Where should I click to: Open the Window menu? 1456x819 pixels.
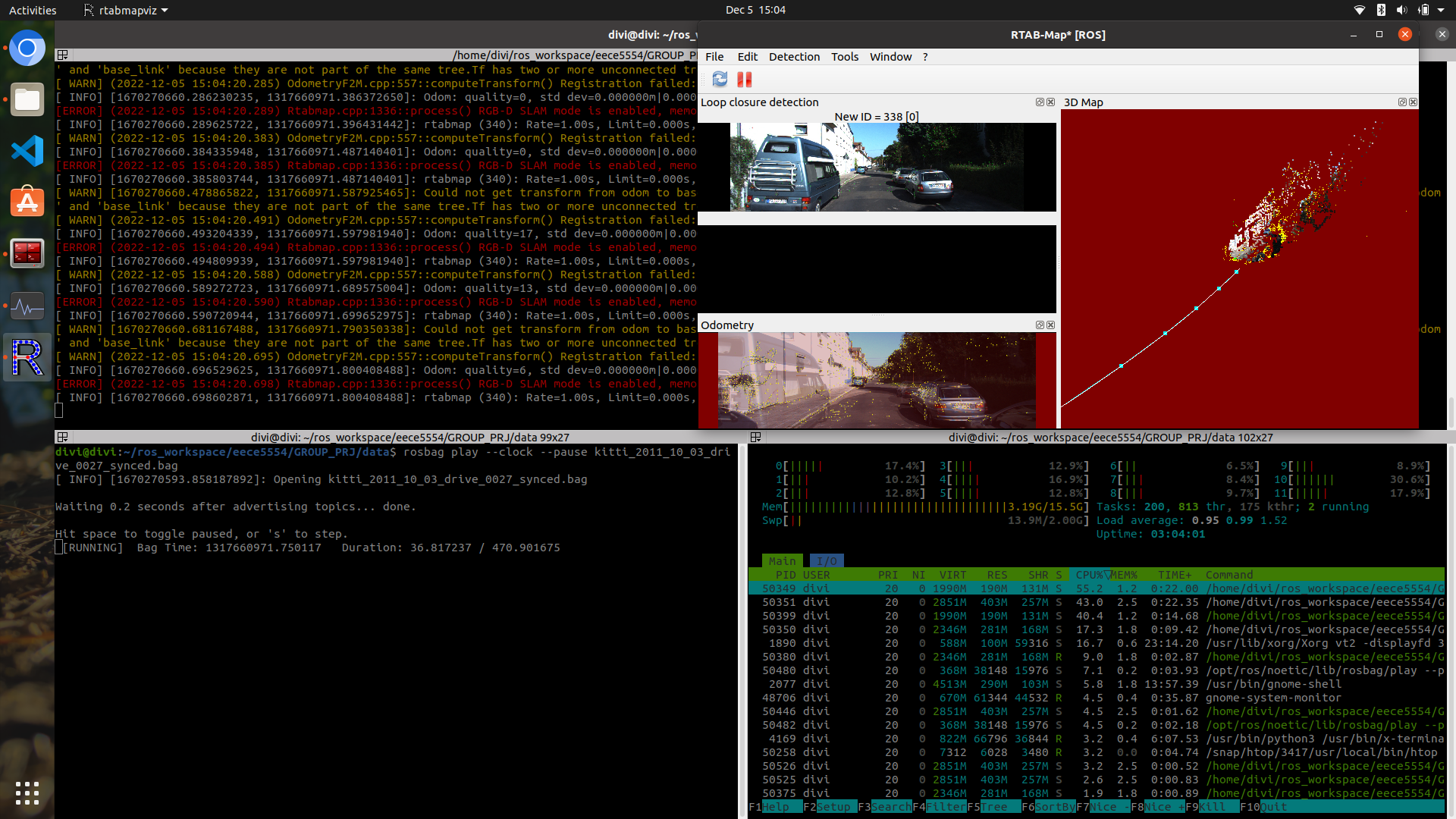pyautogui.click(x=890, y=57)
